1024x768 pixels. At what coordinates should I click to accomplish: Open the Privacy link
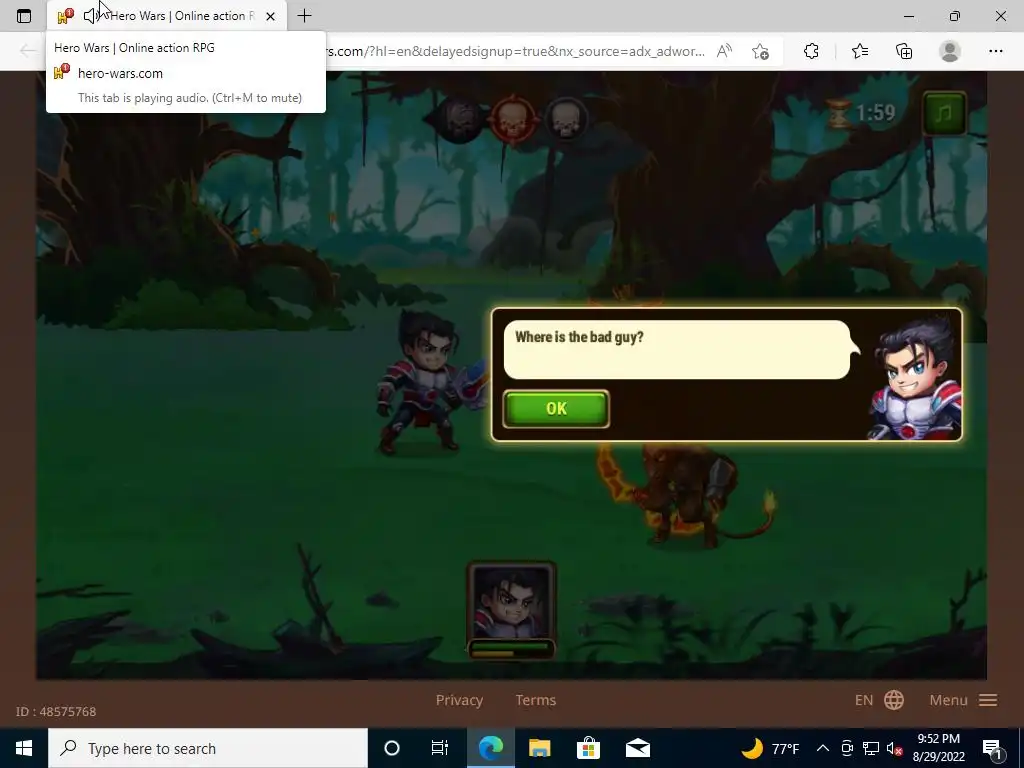[459, 700]
